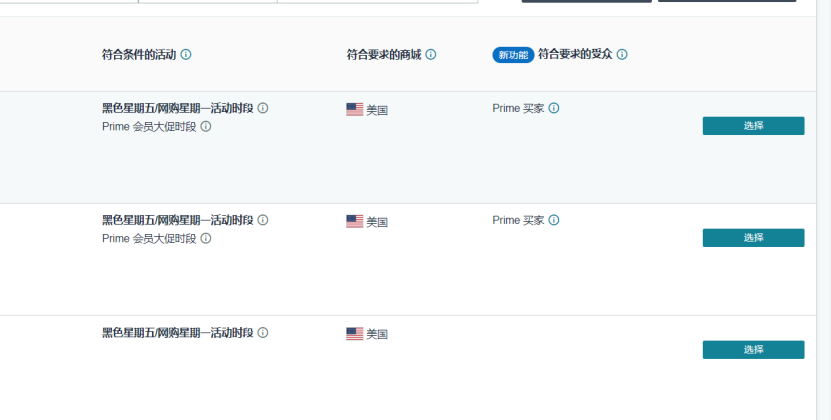
Task: Open info for second row Prime 会员大促时段
Action: pyautogui.click(x=206, y=239)
